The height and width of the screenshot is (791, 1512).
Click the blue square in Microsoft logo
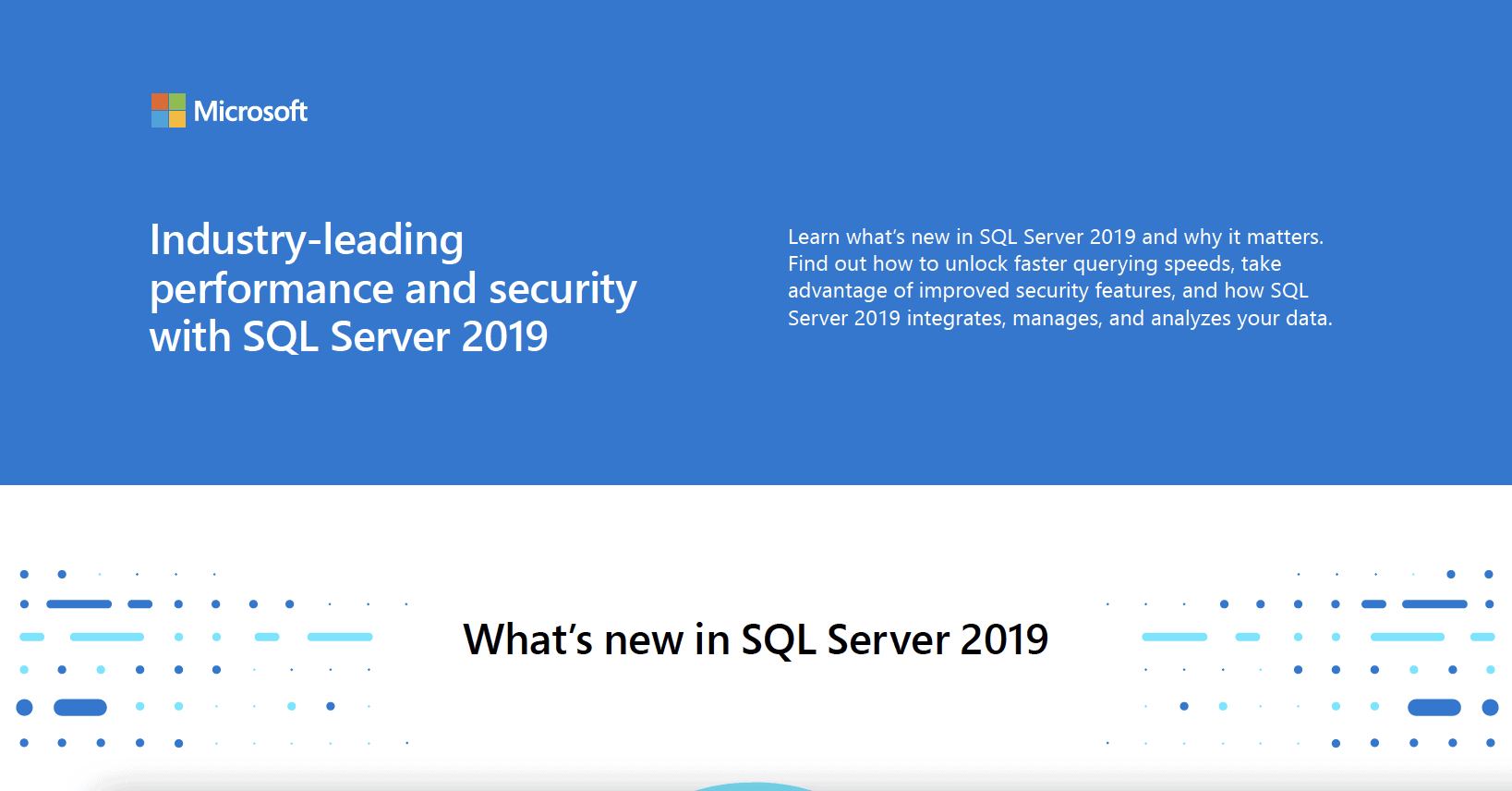click(x=160, y=119)
